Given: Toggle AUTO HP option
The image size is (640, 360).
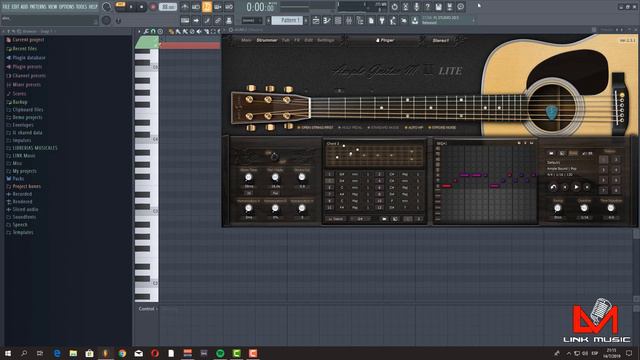Looking at the screenshot, I should (414, 127).
